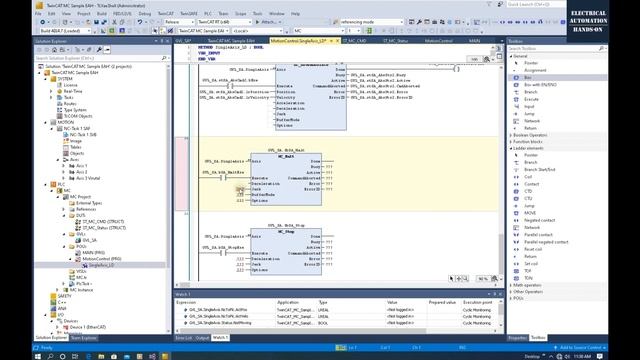
Task: Pick the TOF timer ladder element
Action: [528, 271]
